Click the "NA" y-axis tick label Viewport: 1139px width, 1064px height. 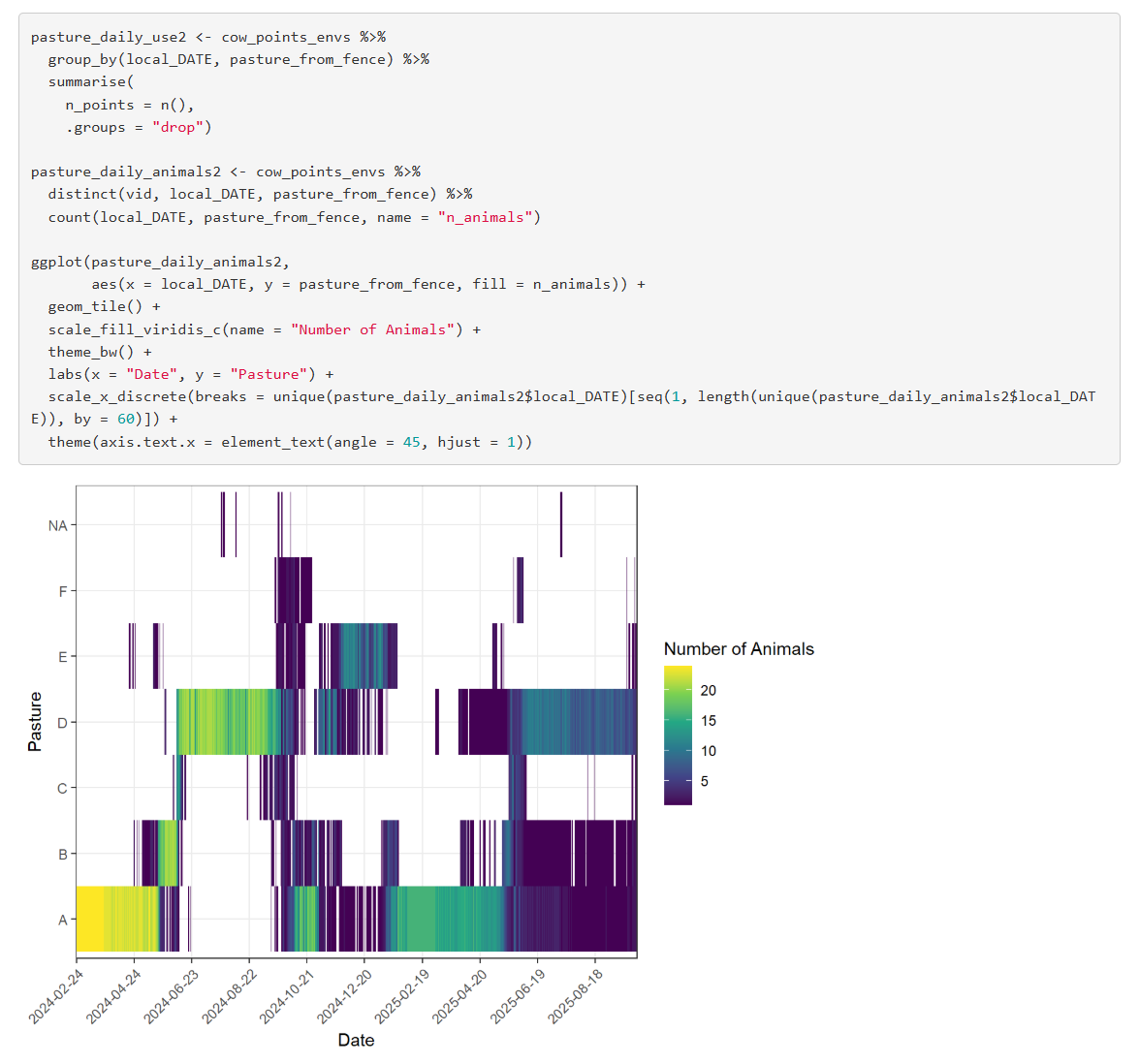(x=57, y=525)
